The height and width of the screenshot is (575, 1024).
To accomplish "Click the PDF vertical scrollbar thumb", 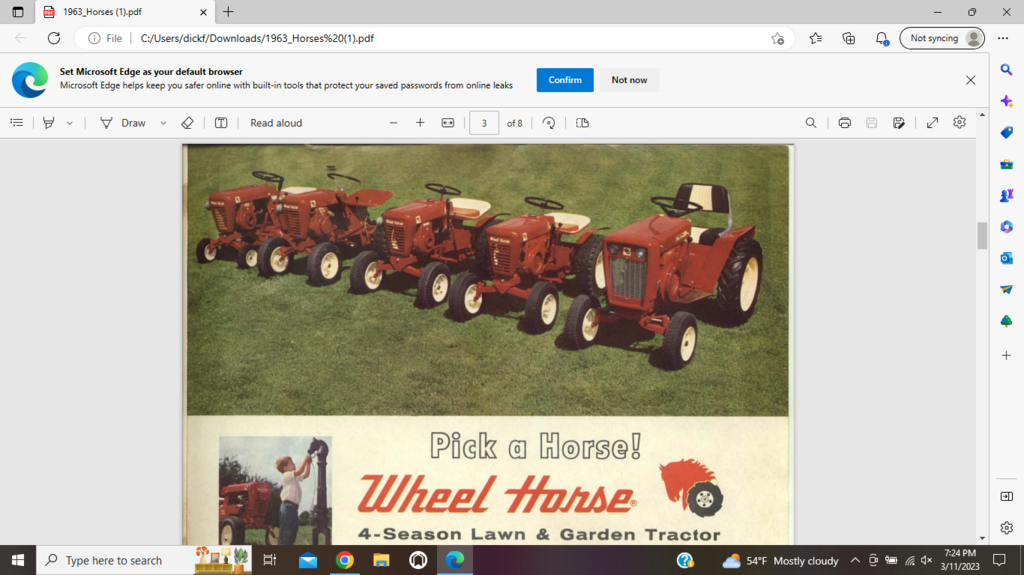I will coord(982,236).
